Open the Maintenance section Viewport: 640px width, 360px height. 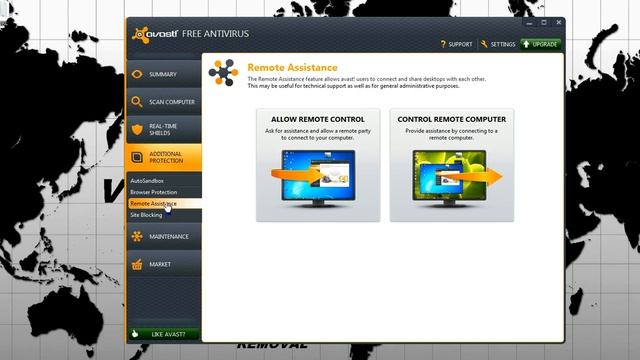[x=164, y=236]
